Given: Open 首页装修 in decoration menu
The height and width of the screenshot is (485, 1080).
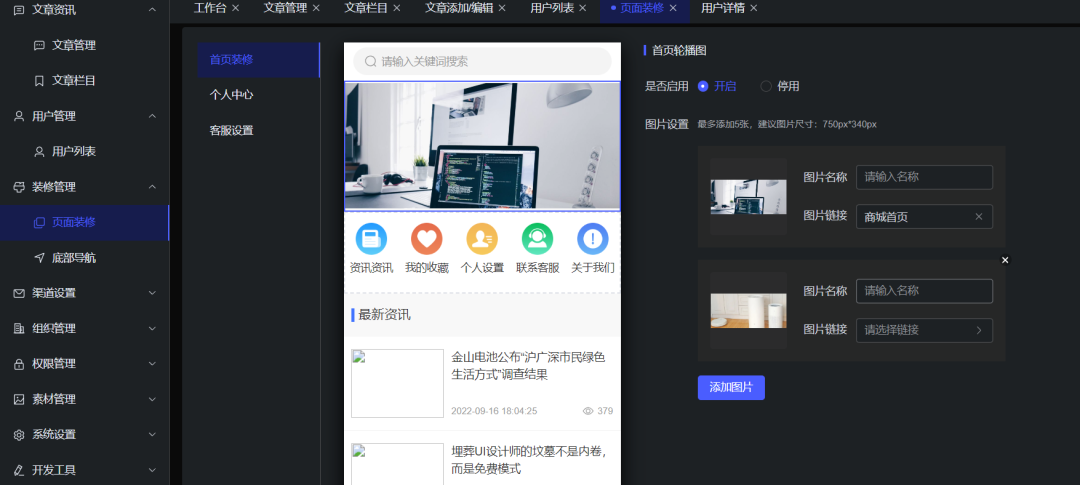Looking at the screenshot, I should (259, 60).
